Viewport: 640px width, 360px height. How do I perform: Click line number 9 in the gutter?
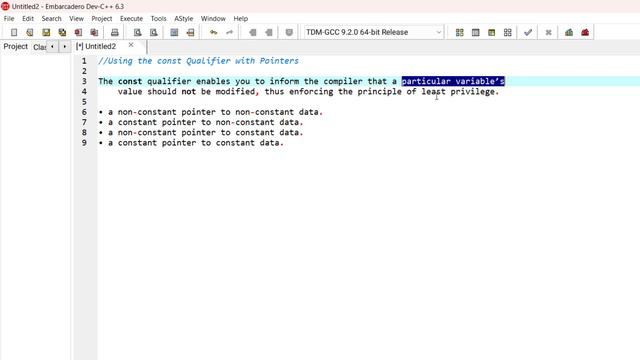[x=84, y=142]
